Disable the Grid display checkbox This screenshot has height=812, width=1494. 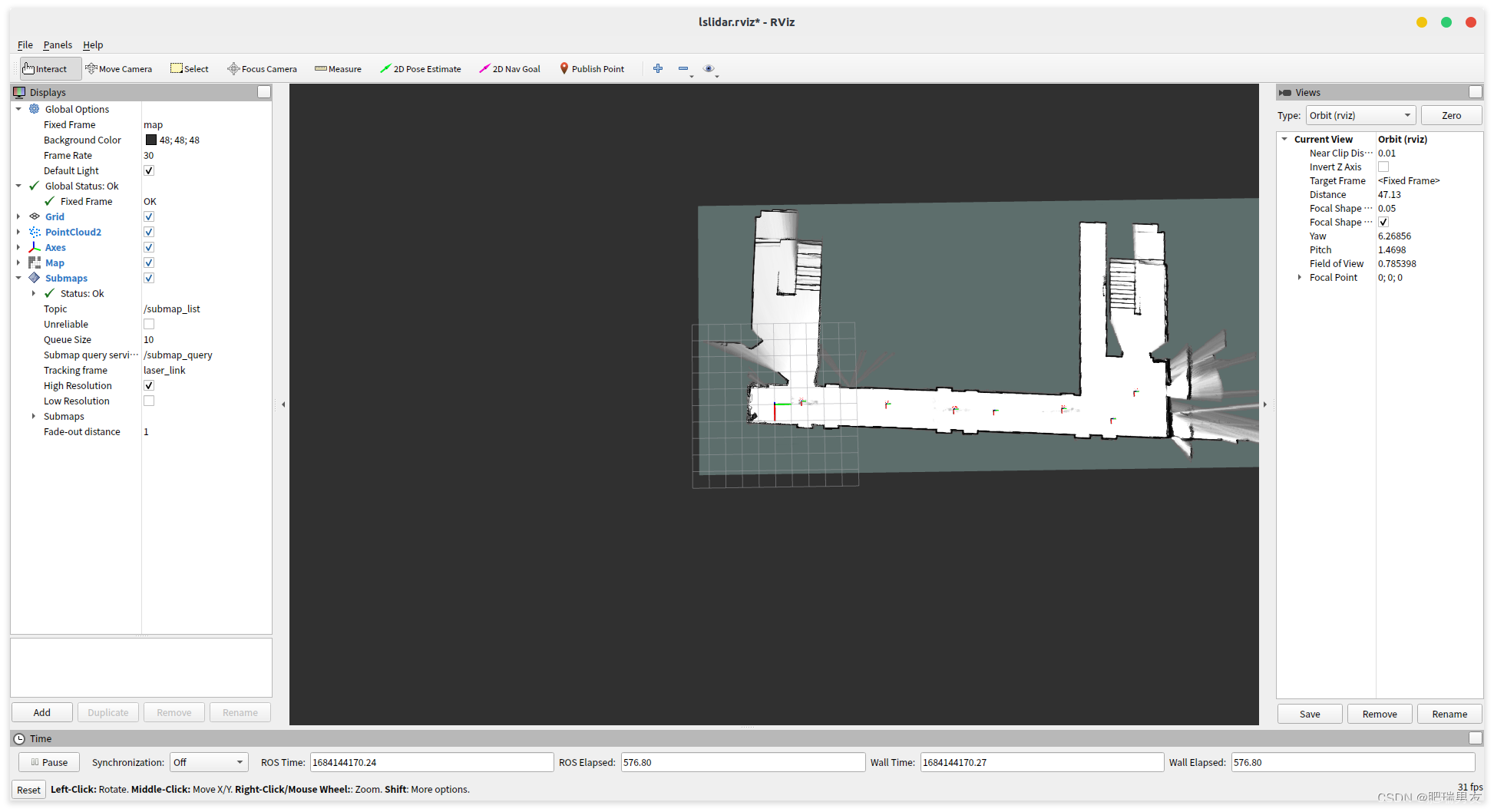pos(149,216)
